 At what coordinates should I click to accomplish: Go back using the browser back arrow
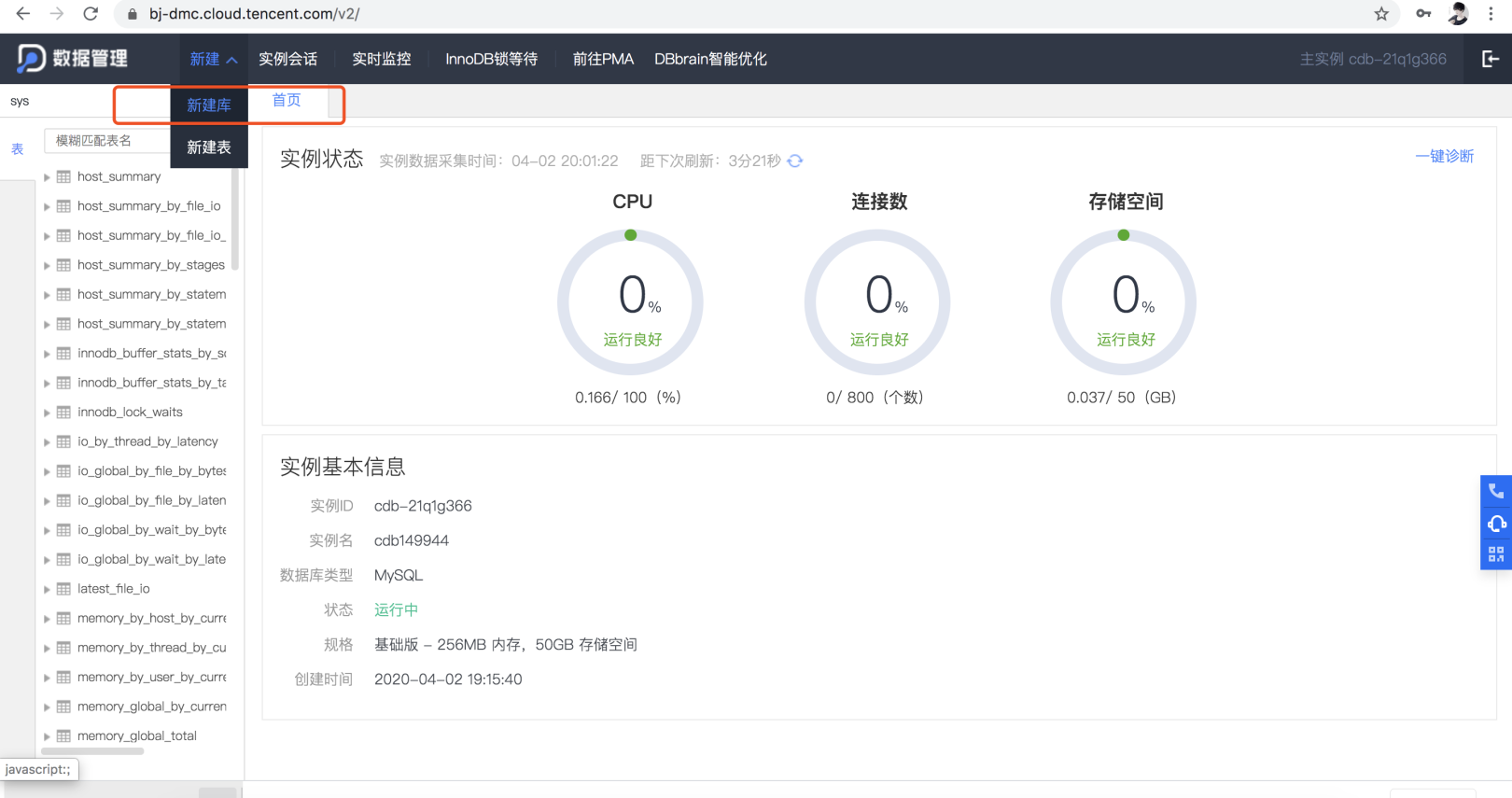click(22, 14)
